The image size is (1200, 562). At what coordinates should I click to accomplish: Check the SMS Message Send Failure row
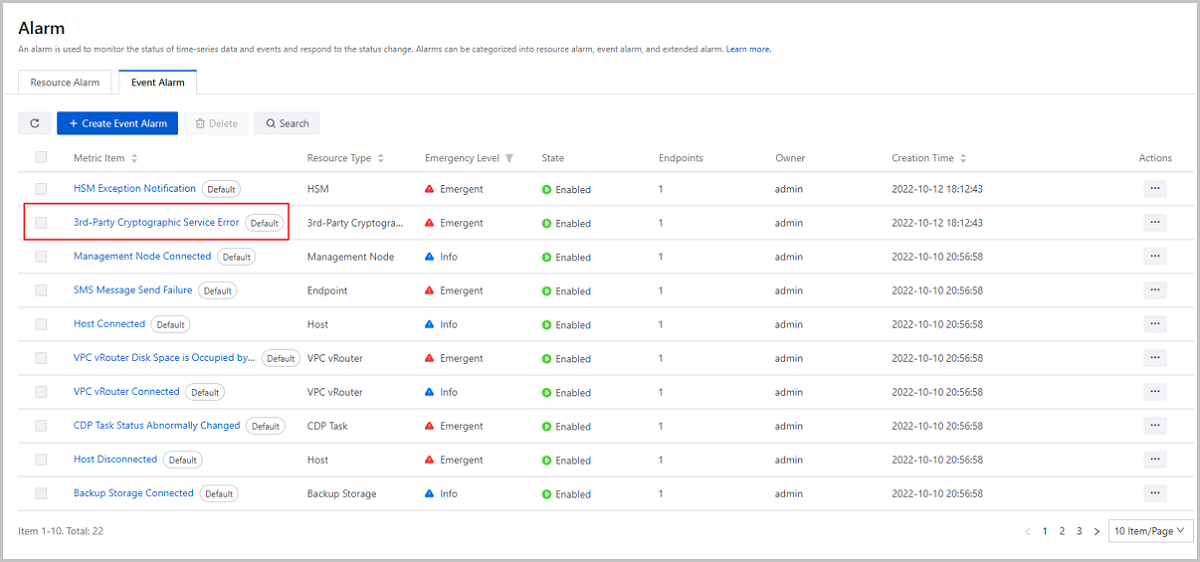point(41,290)
